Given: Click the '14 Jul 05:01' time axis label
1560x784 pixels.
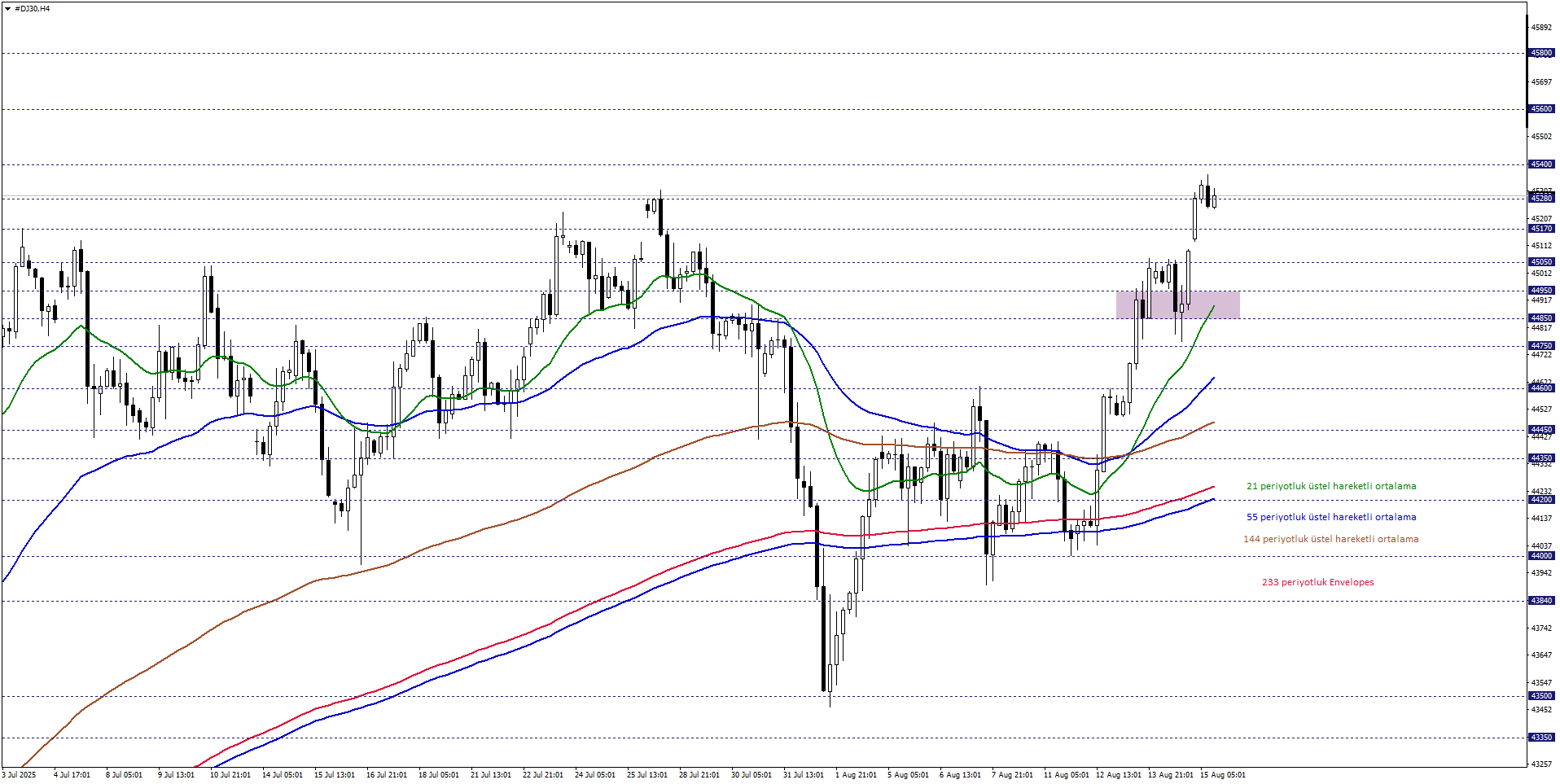Looking at the screenshot, I should point(283,775).
